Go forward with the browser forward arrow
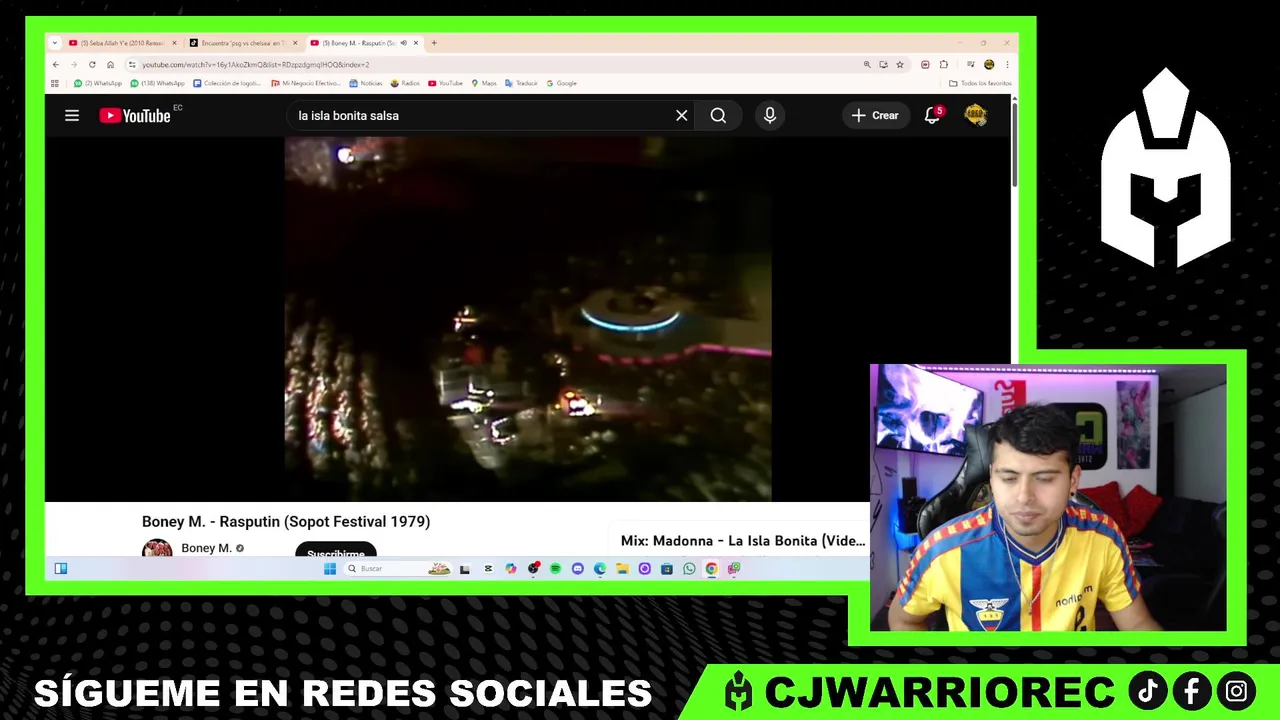1280x720 pixels. [x=74, y=65]
